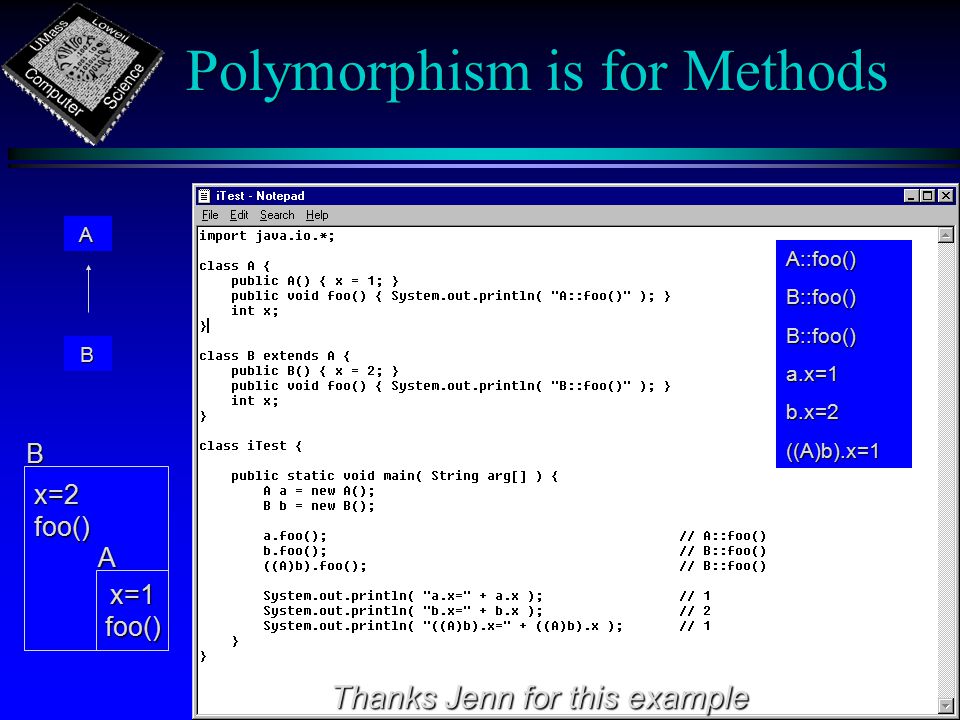Click the 'A::foo()' output line

pyautogui.click(x=820, y=259)
